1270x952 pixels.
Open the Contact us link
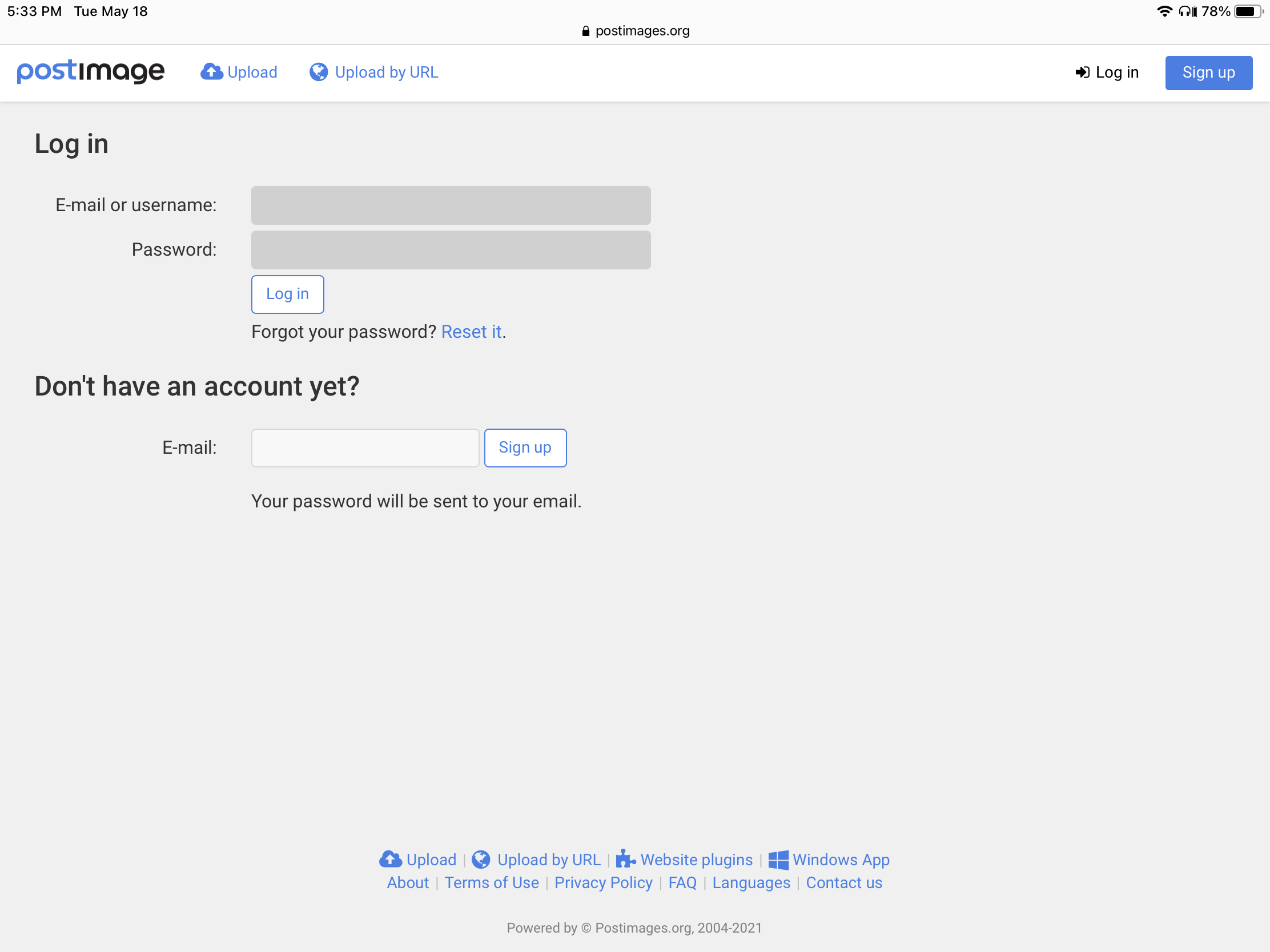[843, 882]
